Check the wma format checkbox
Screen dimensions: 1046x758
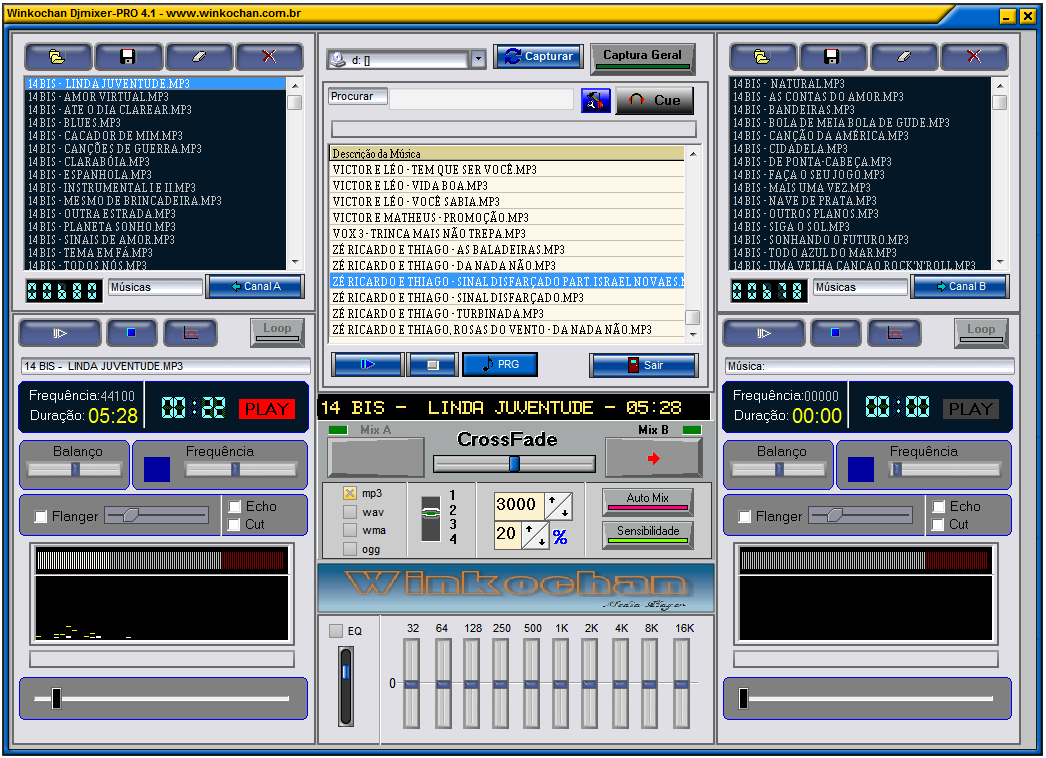point(350,530)
